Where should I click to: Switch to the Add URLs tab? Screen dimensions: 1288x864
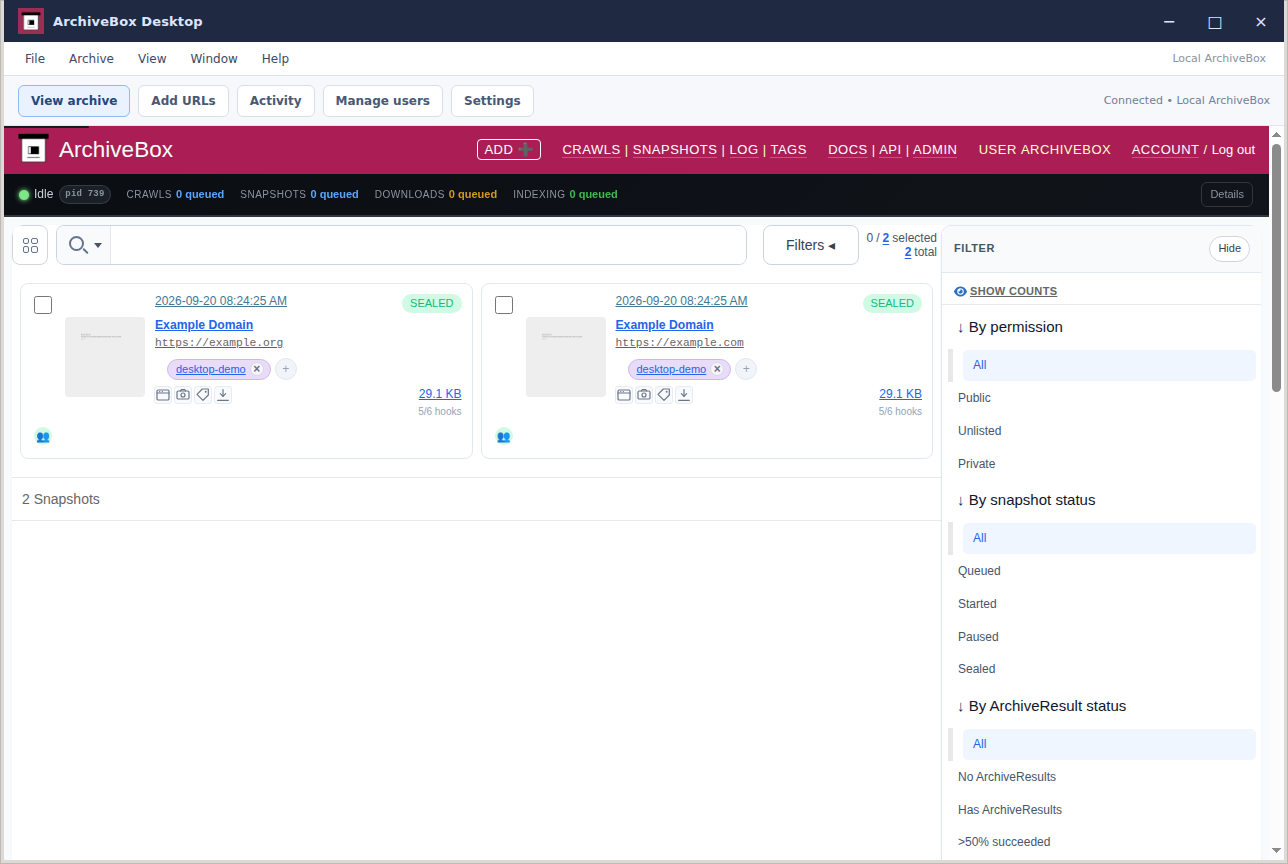coord(183,101)
